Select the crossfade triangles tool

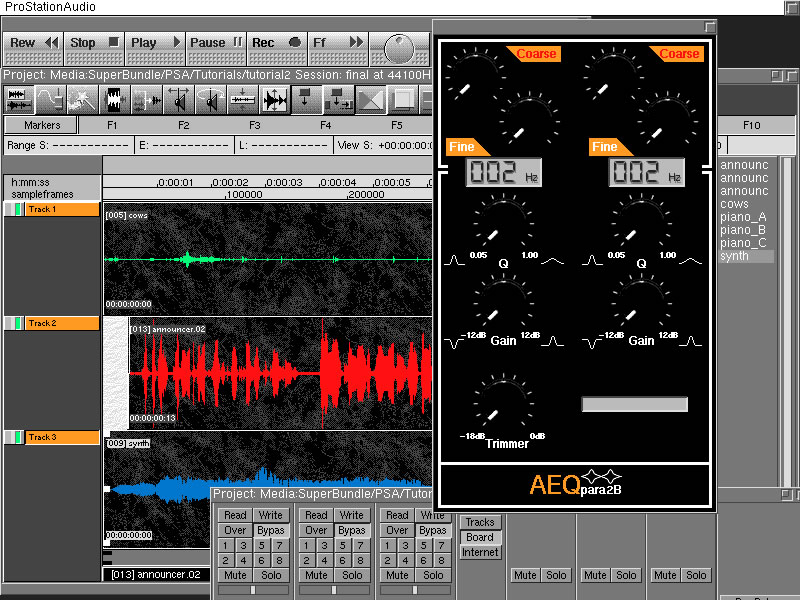point(371,99)
